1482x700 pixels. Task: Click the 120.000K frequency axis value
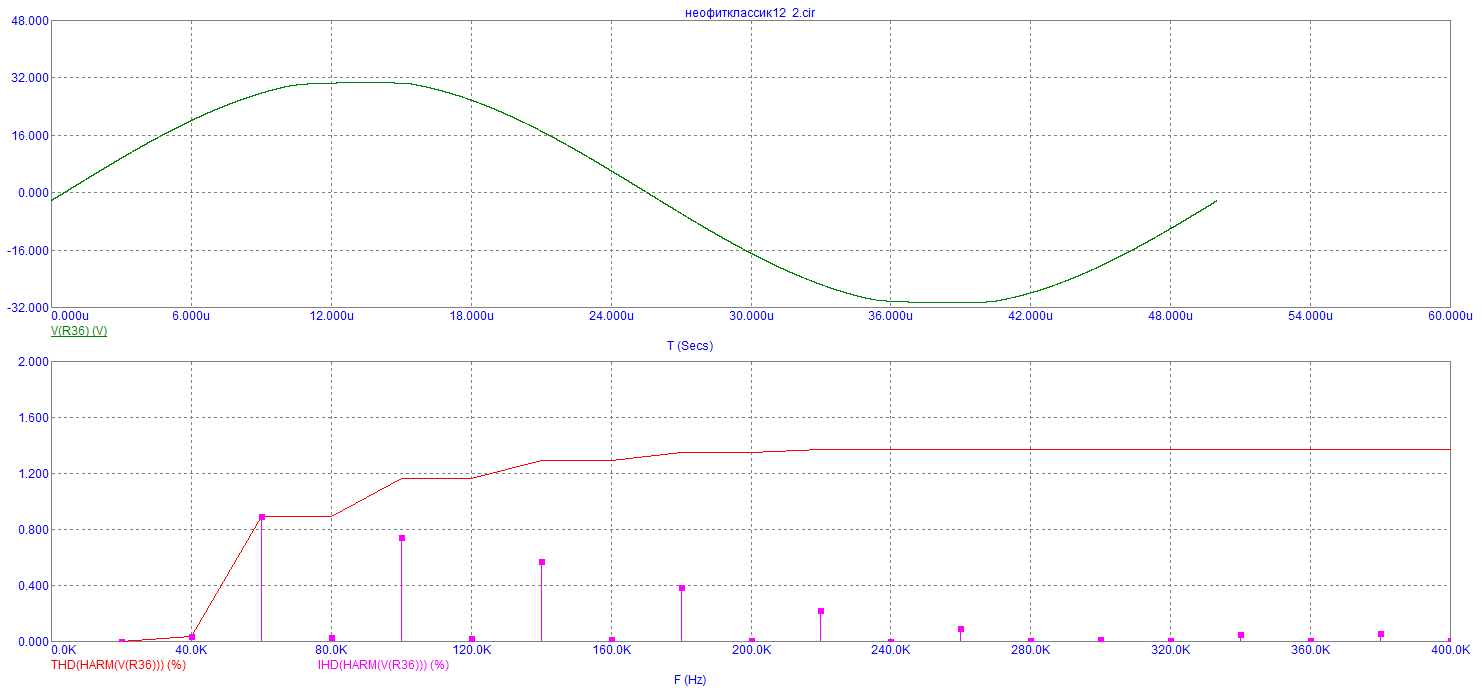click(471, 650)
